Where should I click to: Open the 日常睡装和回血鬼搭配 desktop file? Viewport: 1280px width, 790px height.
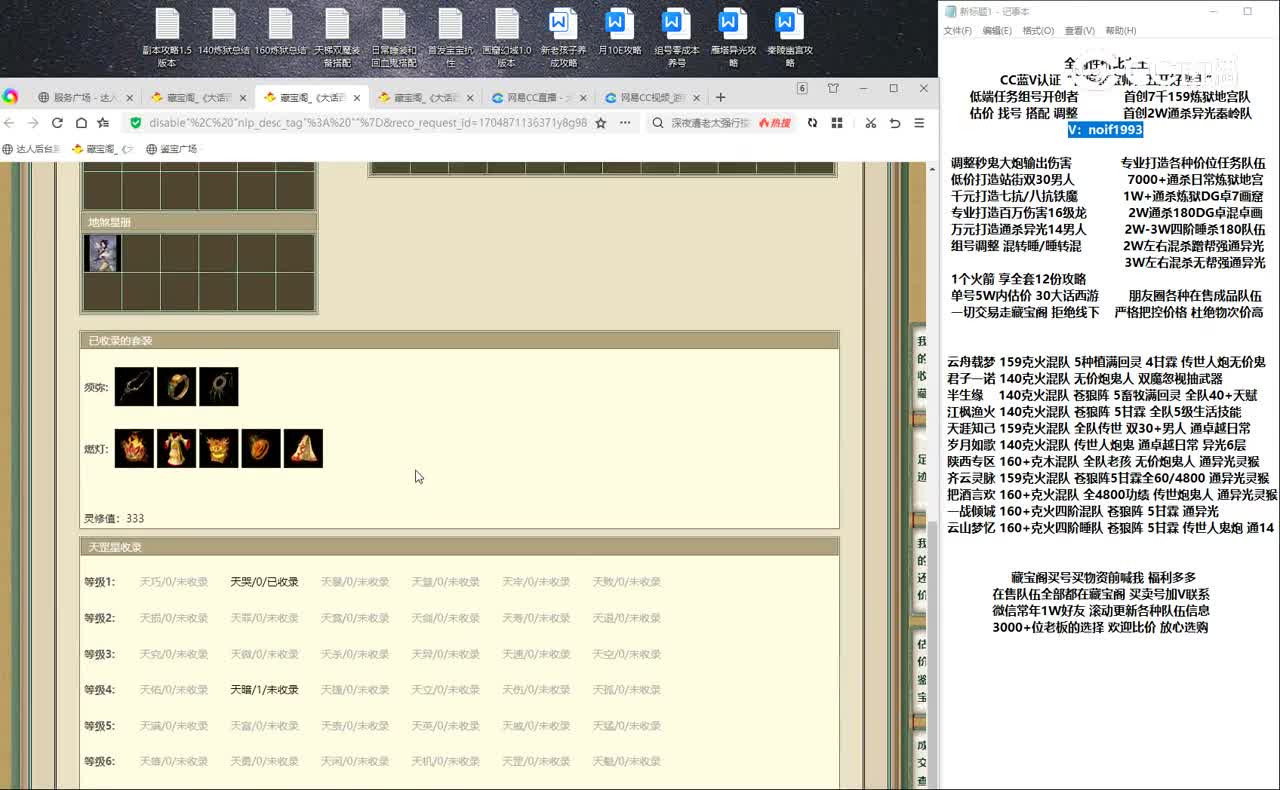coord(394,38)
